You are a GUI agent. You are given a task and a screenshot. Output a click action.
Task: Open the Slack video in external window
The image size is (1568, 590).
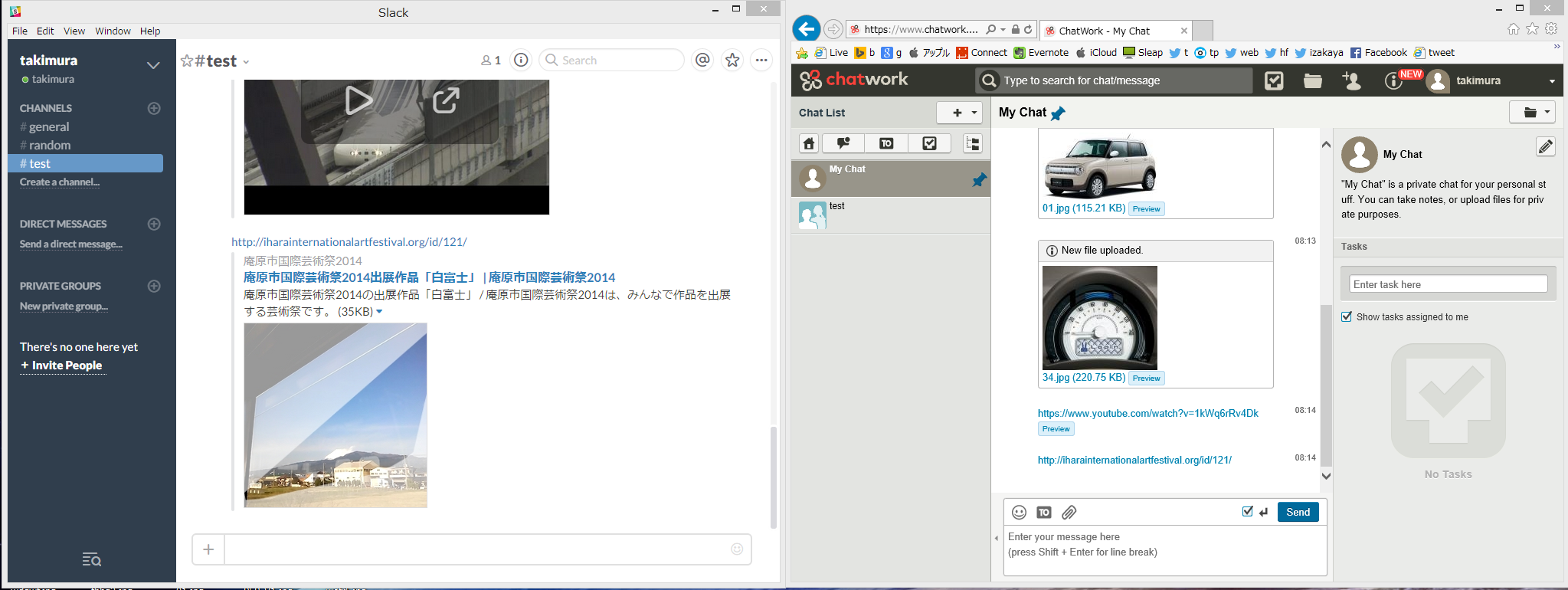(446, 100)
